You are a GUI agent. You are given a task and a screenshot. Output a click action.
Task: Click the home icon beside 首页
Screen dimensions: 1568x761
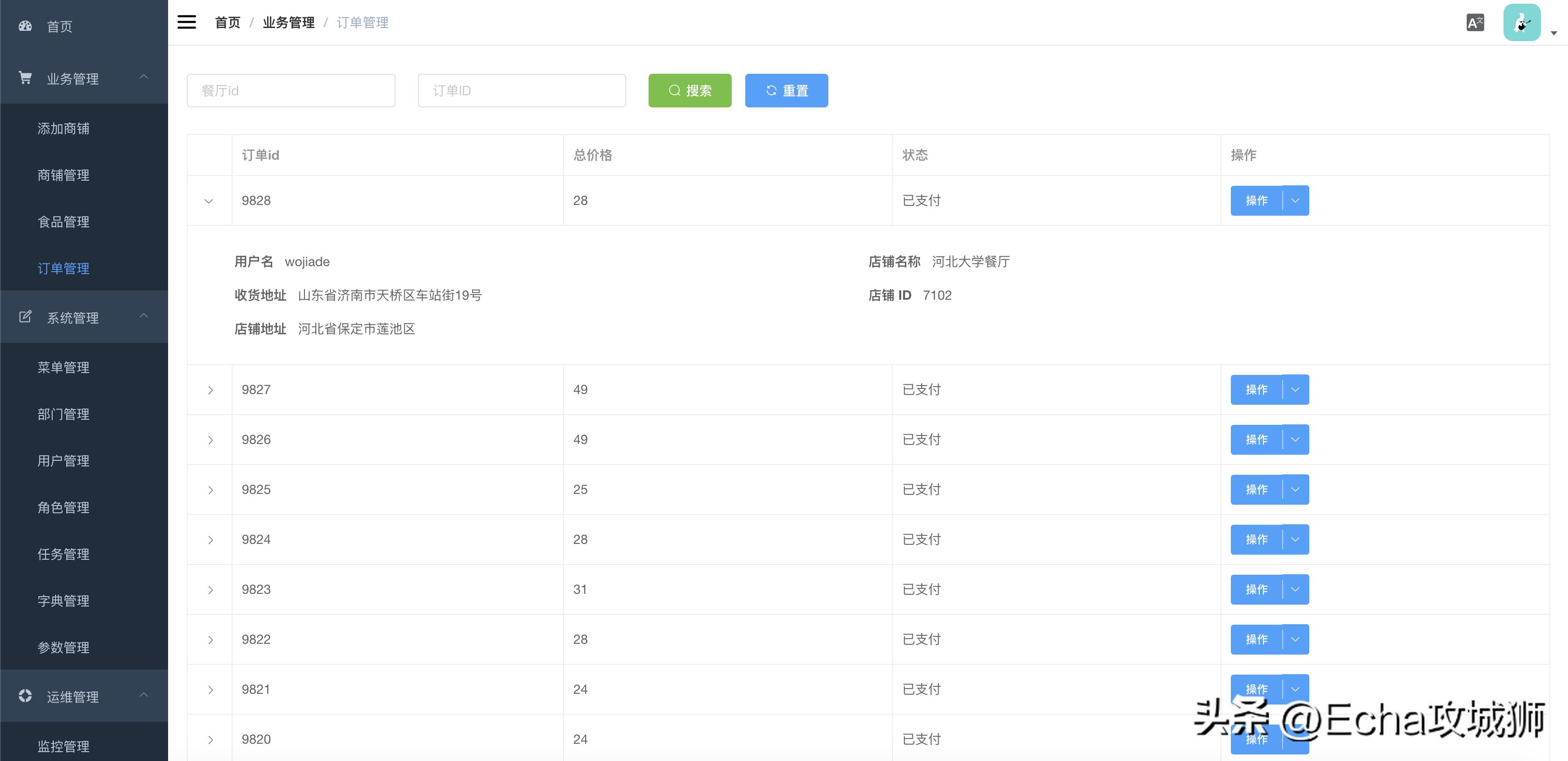point(24,26)
